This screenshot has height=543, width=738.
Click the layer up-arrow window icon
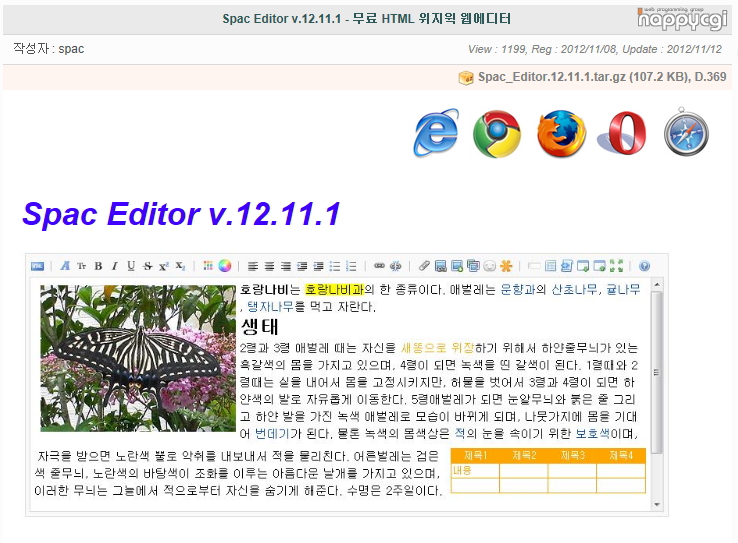pyautogui.click(x=599, y=266)
